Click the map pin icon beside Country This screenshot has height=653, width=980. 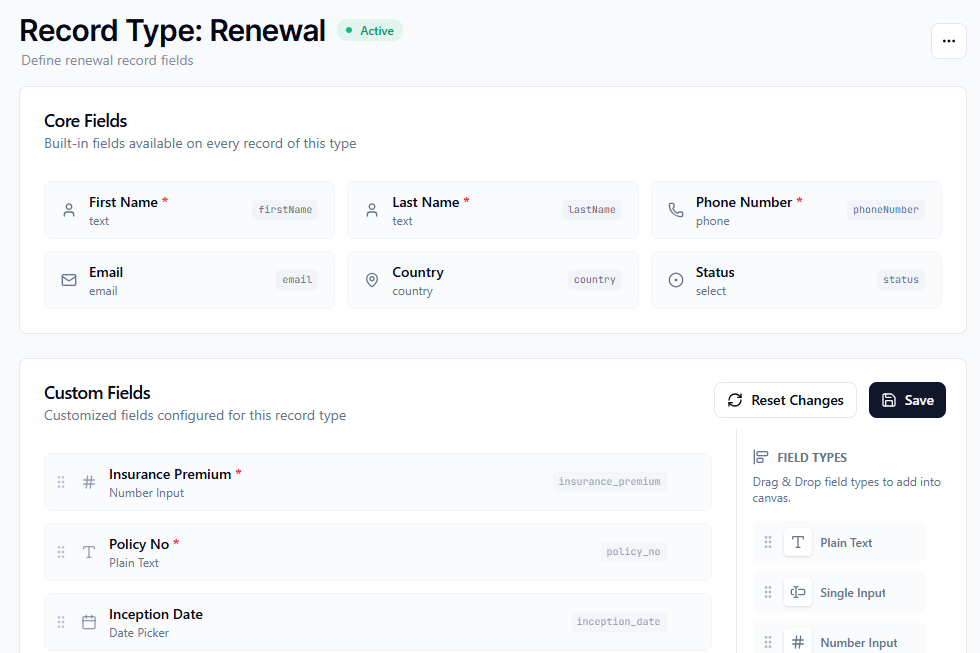tap(372, 280)
